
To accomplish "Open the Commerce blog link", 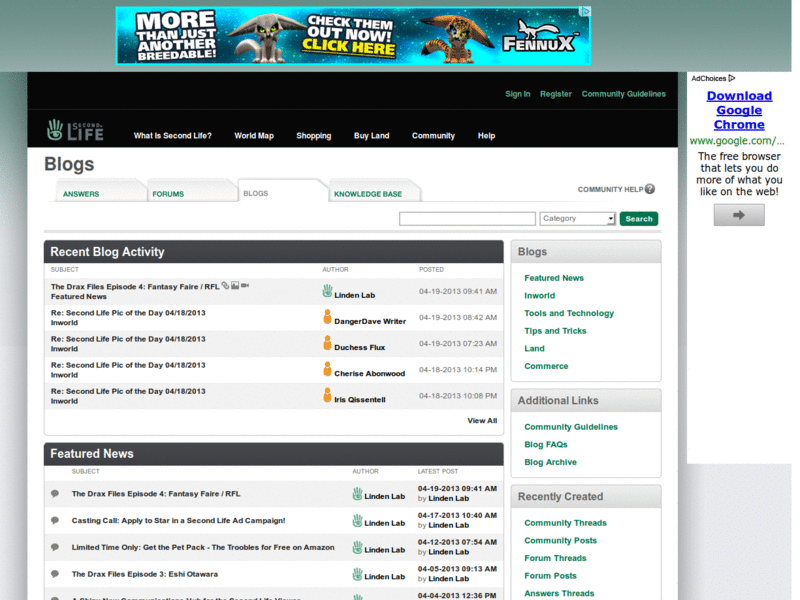I will 546,366.
